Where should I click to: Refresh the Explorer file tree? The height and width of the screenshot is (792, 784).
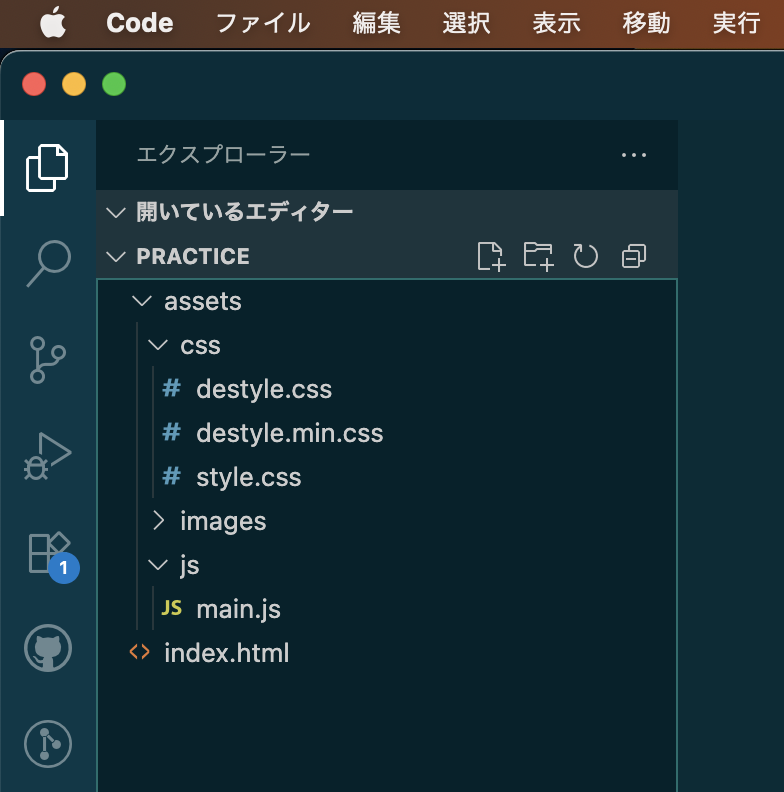pos(585,257)
